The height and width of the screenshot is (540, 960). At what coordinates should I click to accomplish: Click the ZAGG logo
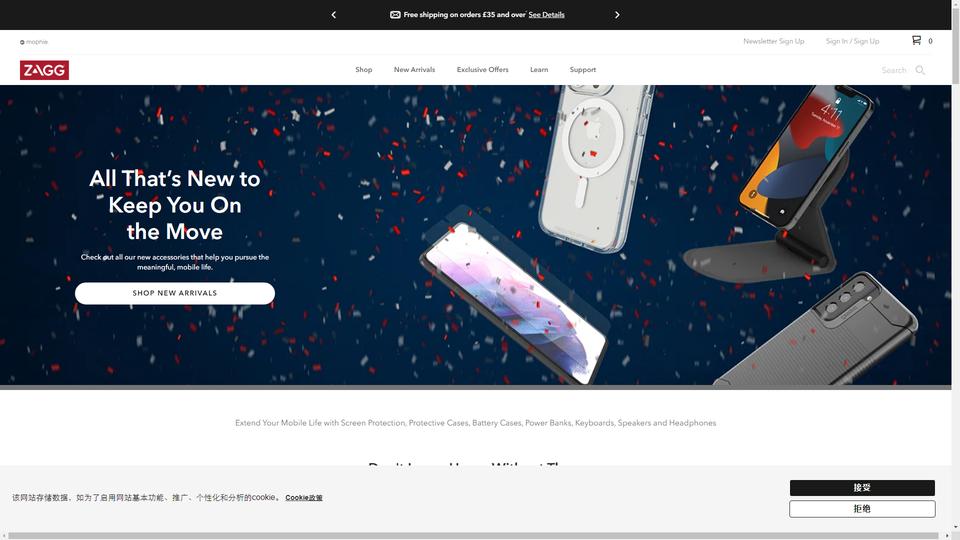[x=44, y=70]
